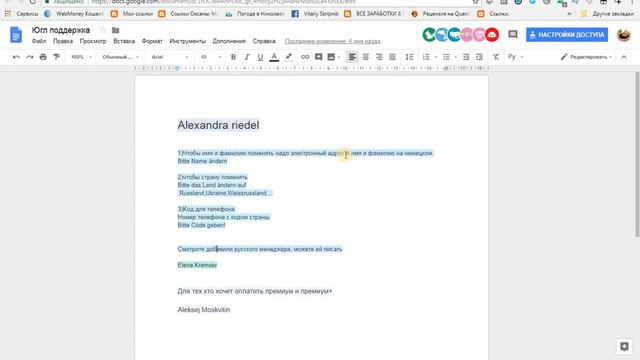Screen dimensions: 640x360
Task: Open the Дополнения menu
Action: click(x=229, y=41)
